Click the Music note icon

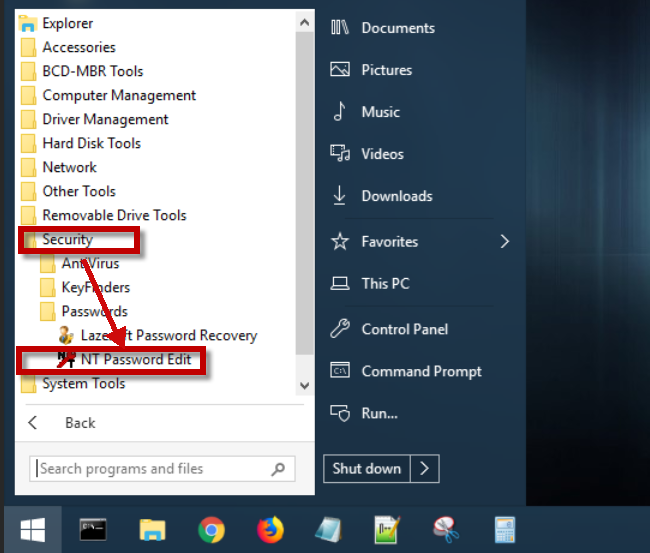click(340, 111)
